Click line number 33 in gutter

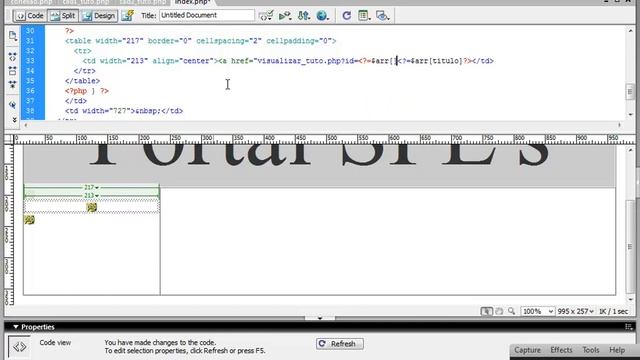(x=30, y=61)
